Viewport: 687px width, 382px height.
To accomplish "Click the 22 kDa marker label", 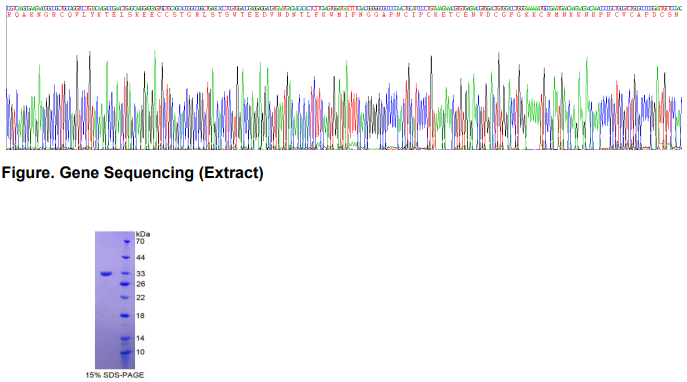I will click(x=140, y=298).
